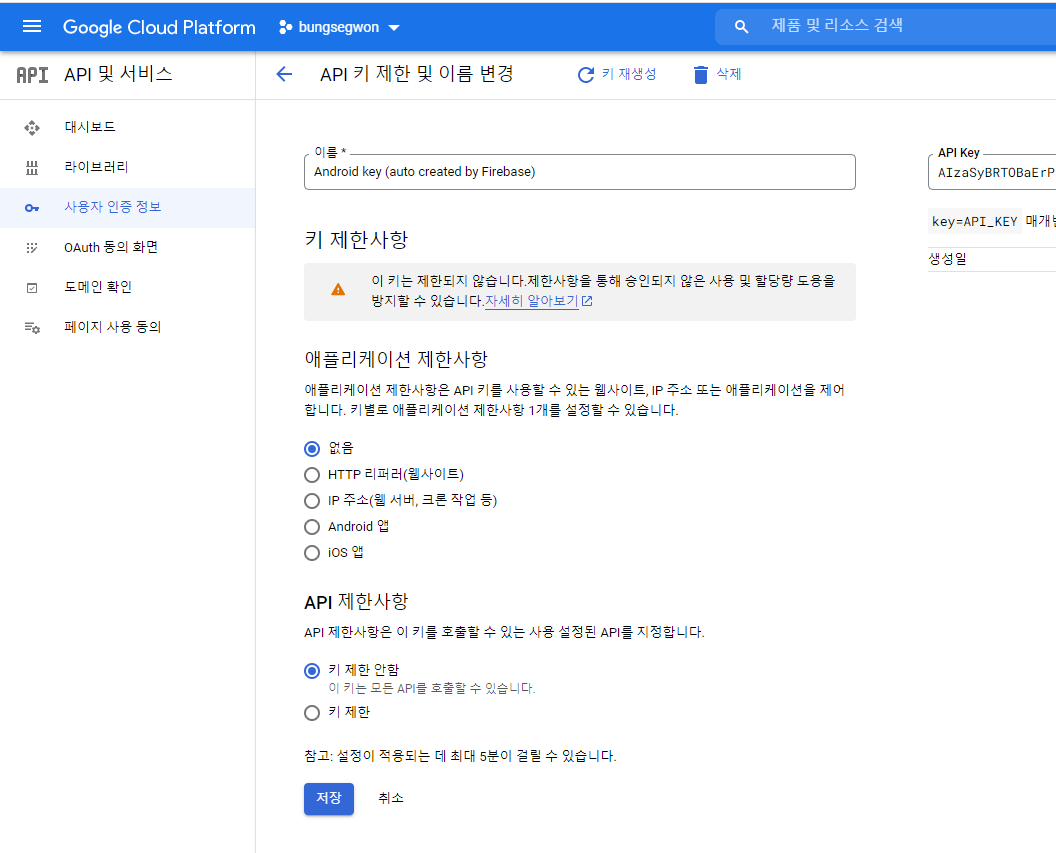
Task: Click the regenerate key refresh icon
Action: [x=586, y=75]
